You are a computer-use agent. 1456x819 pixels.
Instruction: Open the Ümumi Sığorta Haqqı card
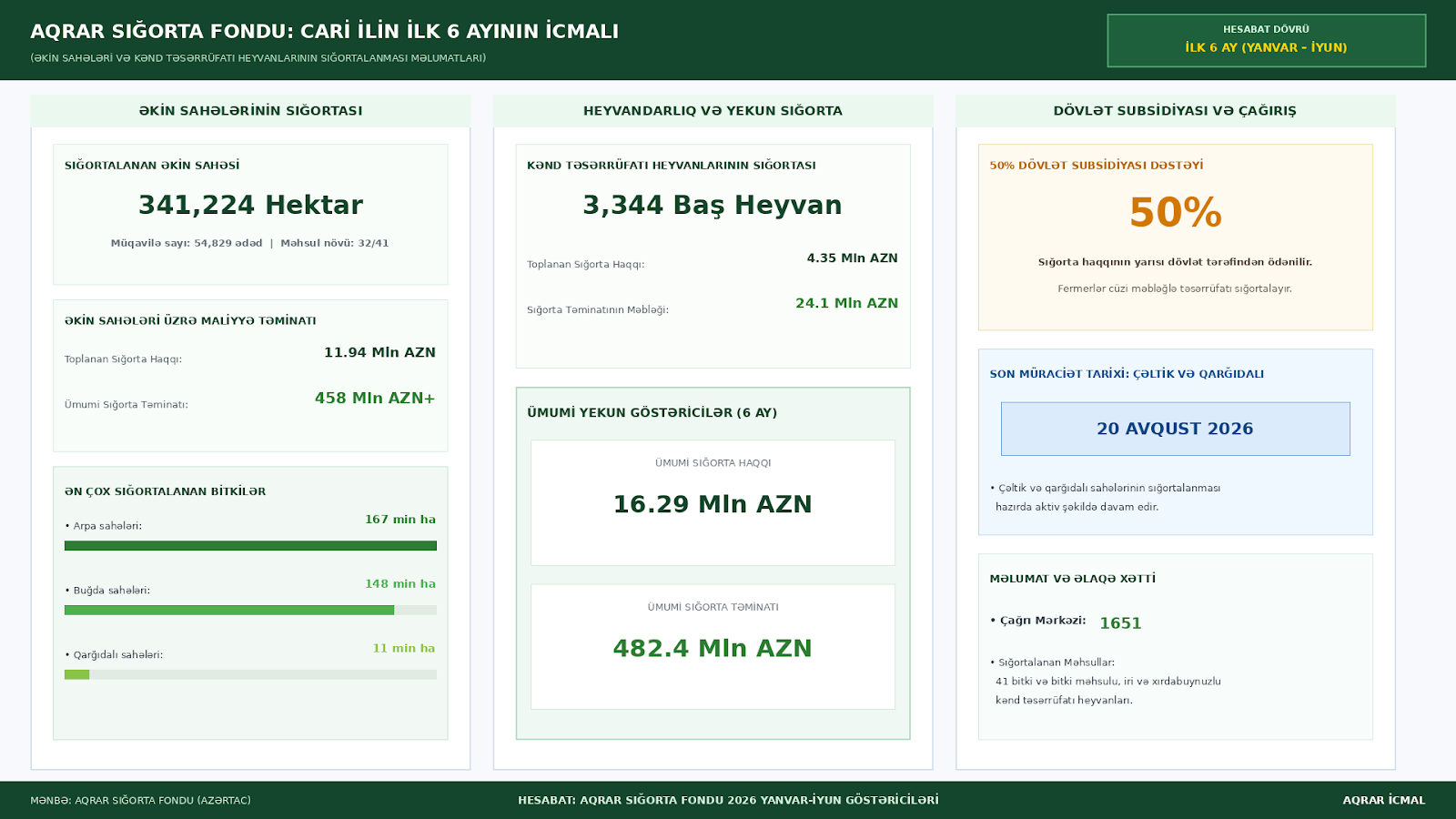pyautogui.click(x=713, y=502)
